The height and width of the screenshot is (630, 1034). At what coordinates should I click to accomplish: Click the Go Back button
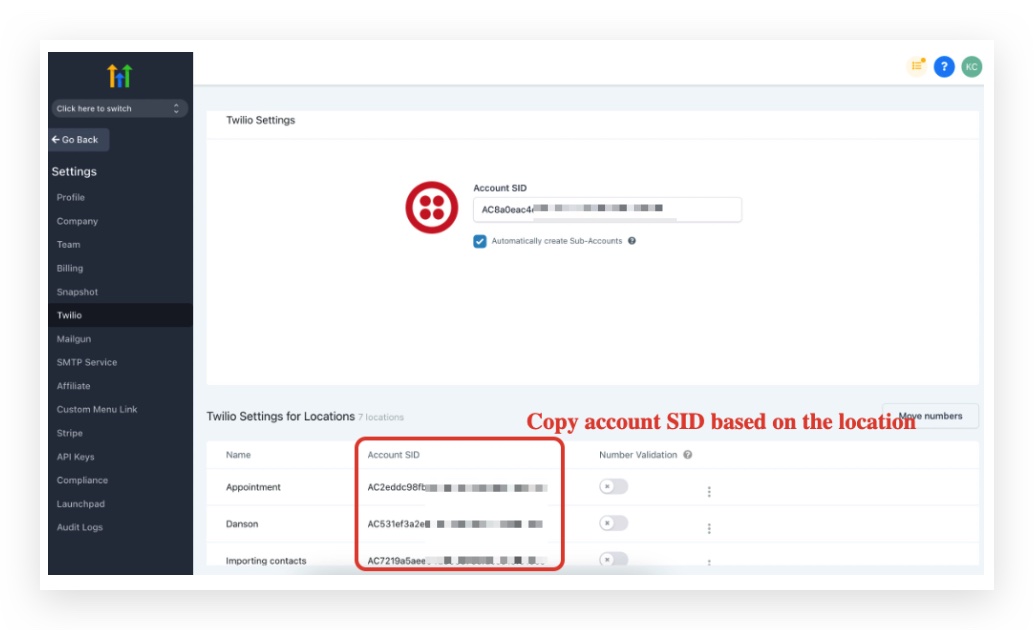click(x=75, y=140)
